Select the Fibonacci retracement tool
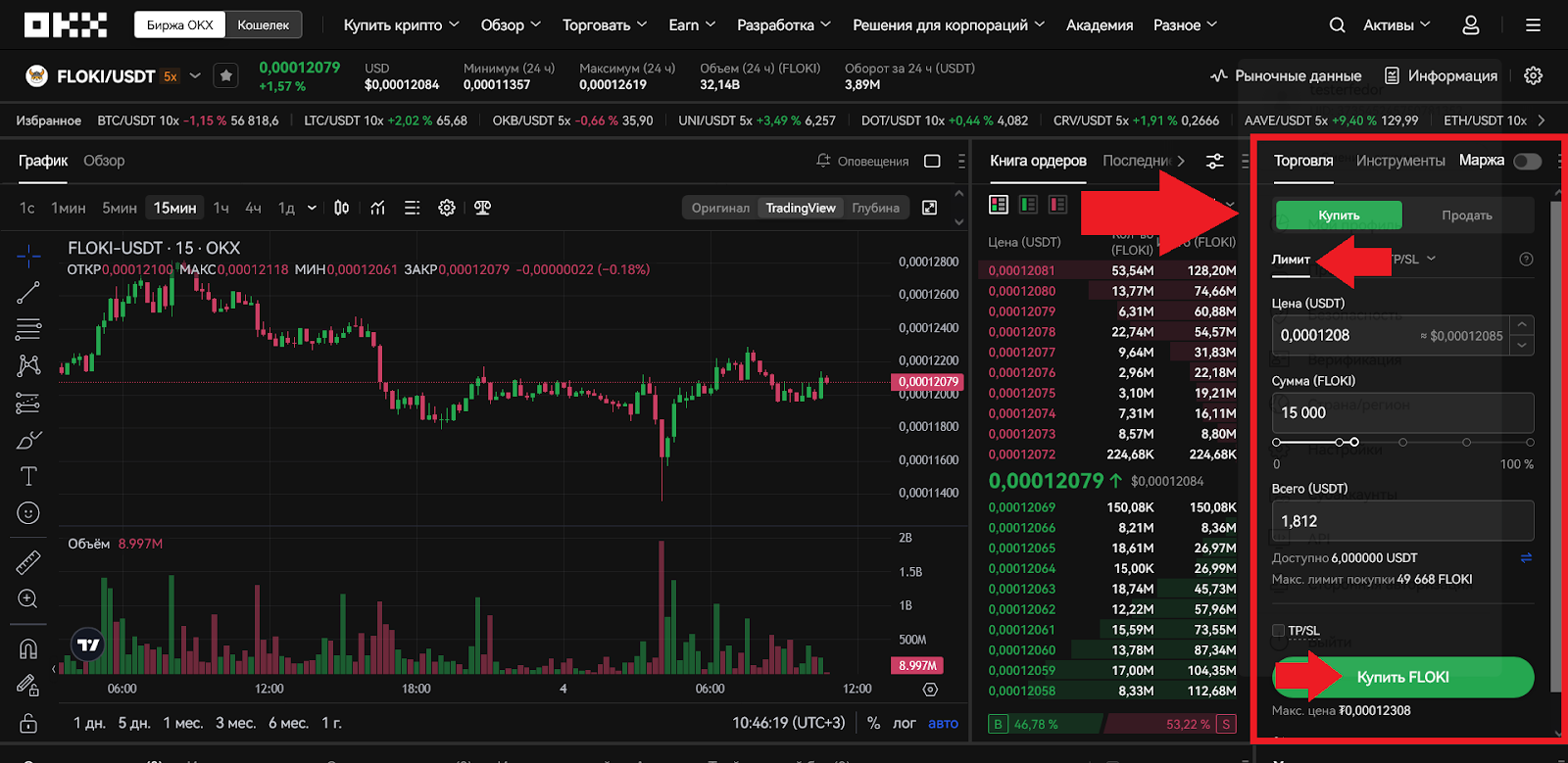Image resolution: width=1568 pixels, height=763 pixels. [28, 329]
